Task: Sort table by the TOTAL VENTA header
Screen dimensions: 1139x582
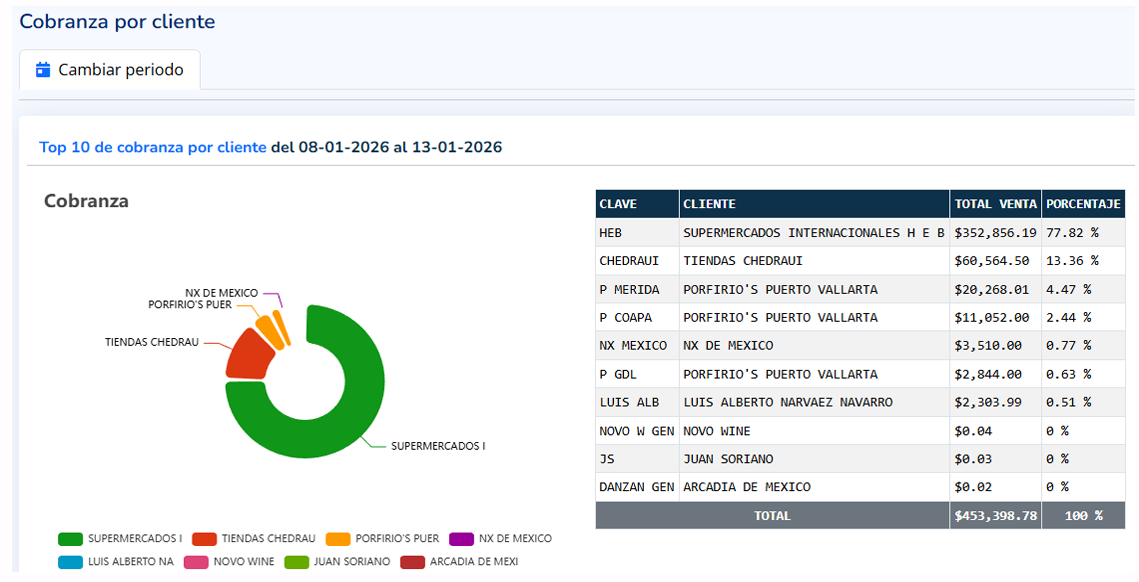Action: pyautogui.click(x=995, y=204)
